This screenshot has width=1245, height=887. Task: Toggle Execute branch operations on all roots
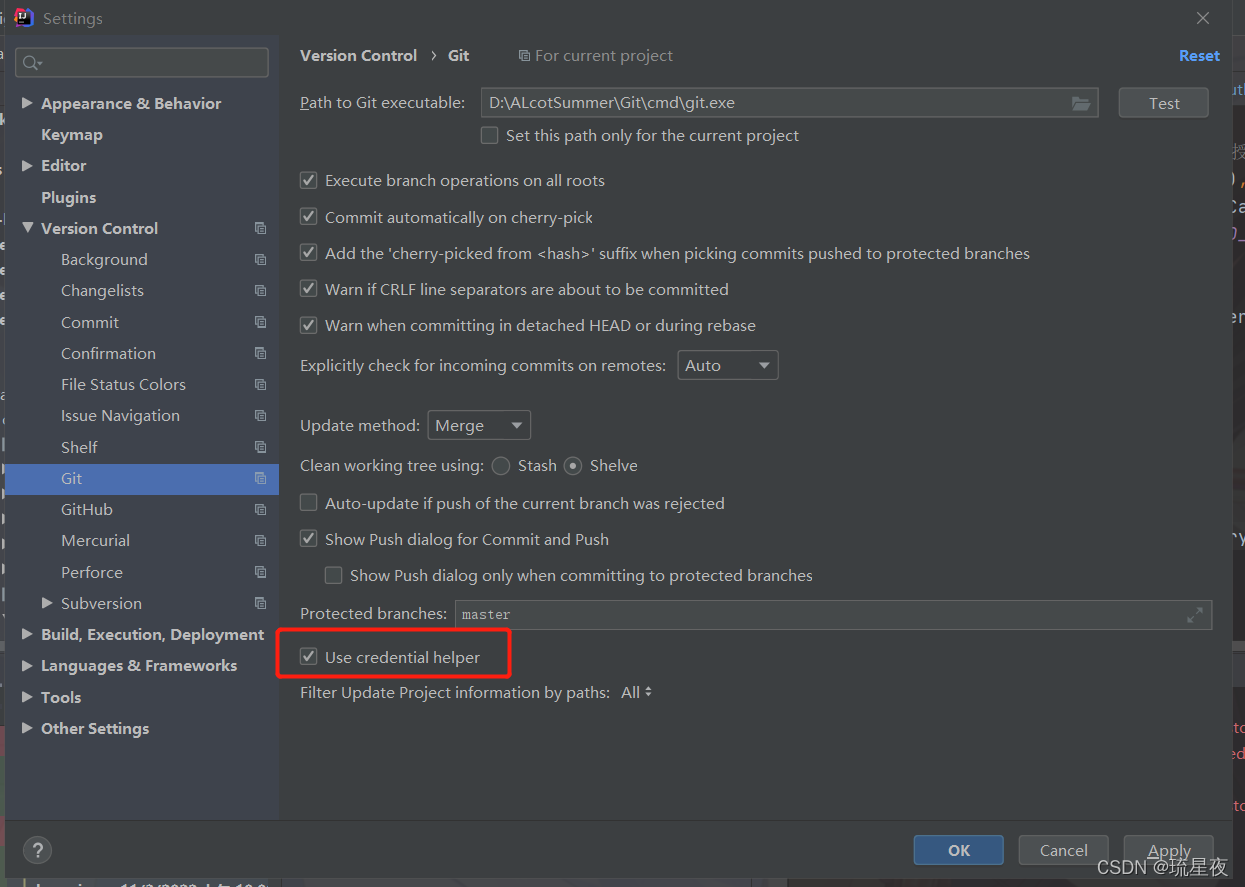point(308,181)
